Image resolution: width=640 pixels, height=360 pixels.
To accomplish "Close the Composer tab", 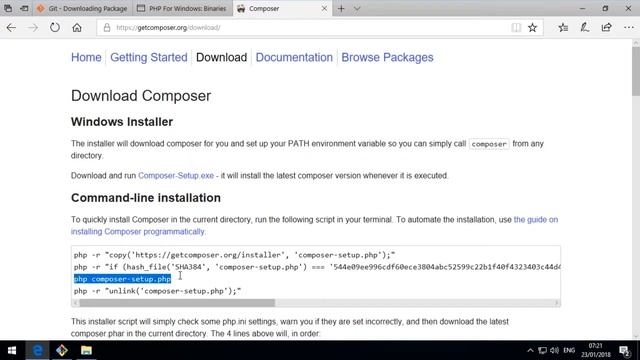I will (324, 9).
